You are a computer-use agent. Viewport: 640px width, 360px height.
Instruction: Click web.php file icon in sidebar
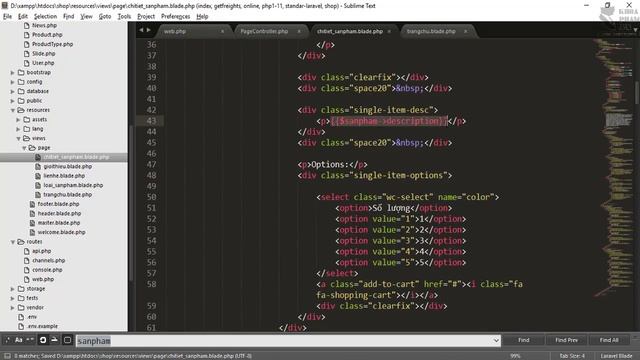27,279
